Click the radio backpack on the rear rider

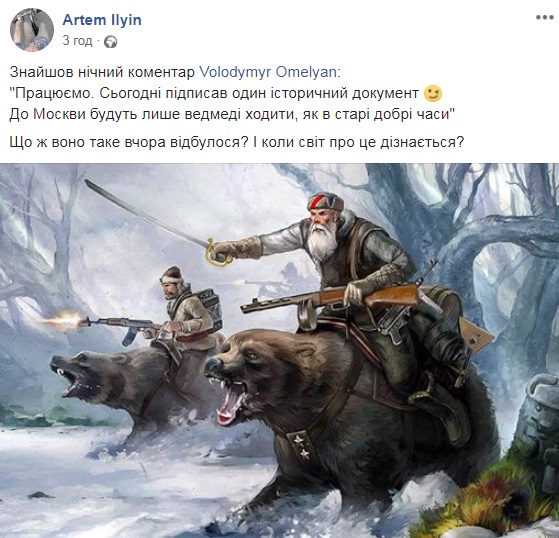pyautogui.click(x=210, y=308)
